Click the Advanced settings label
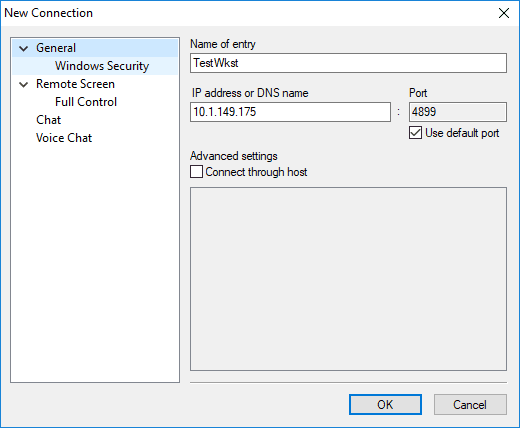Image resolution: width=520 pixels, height=428 pixels. pyautogui.click(x=234, y=156)
